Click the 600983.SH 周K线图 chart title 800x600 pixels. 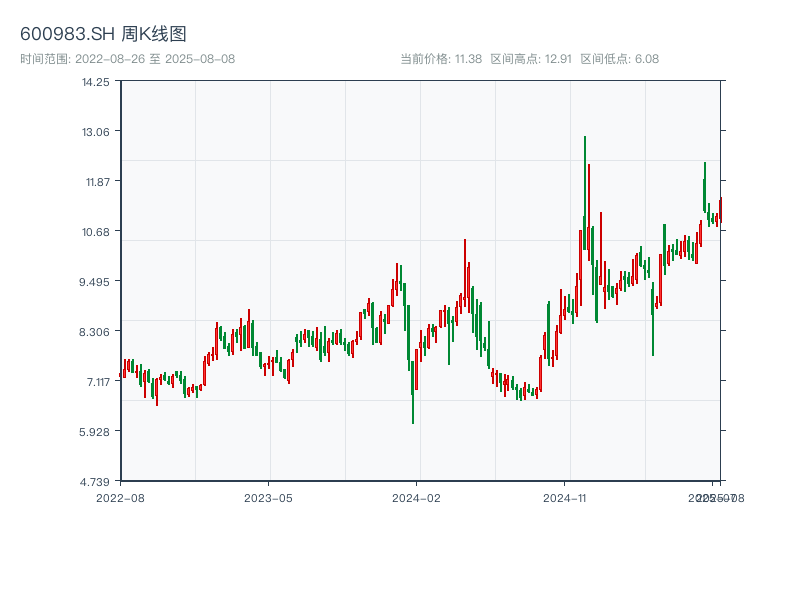pyautogui.click(x=103, y=34)
